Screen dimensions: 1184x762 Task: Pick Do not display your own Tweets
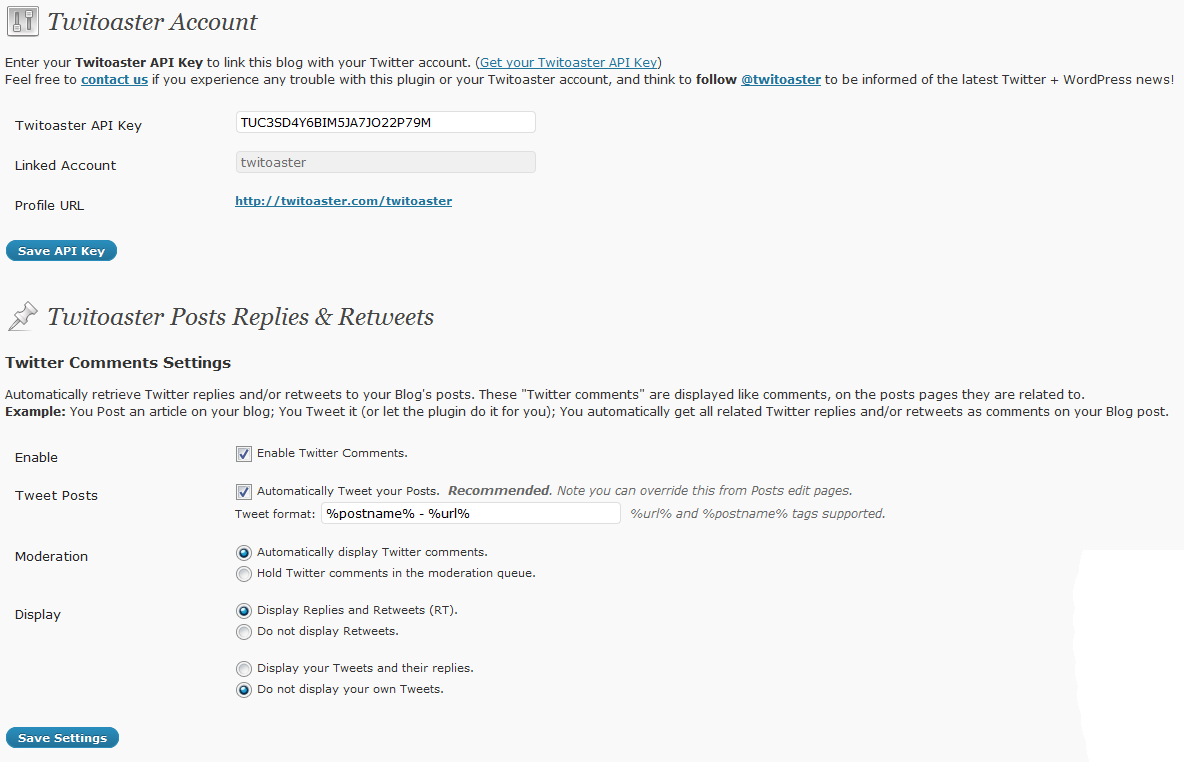click(x=244, y=690)
